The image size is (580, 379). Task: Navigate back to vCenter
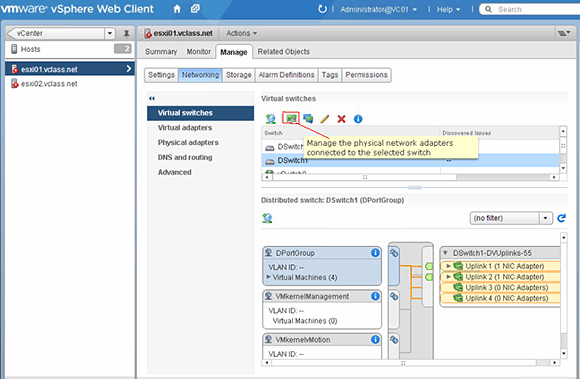55,33
